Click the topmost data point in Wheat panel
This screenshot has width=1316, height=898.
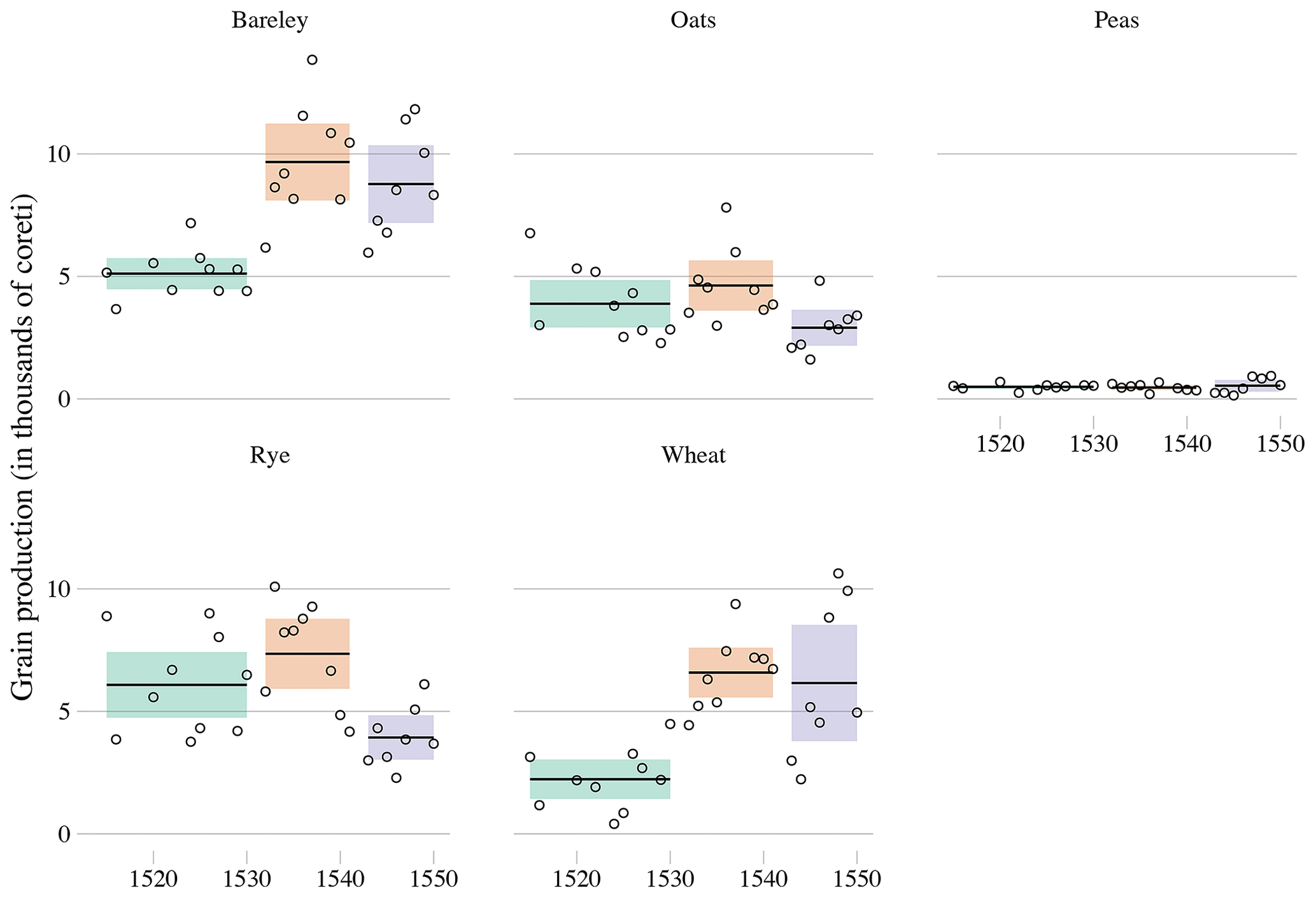tap(838, 573)
